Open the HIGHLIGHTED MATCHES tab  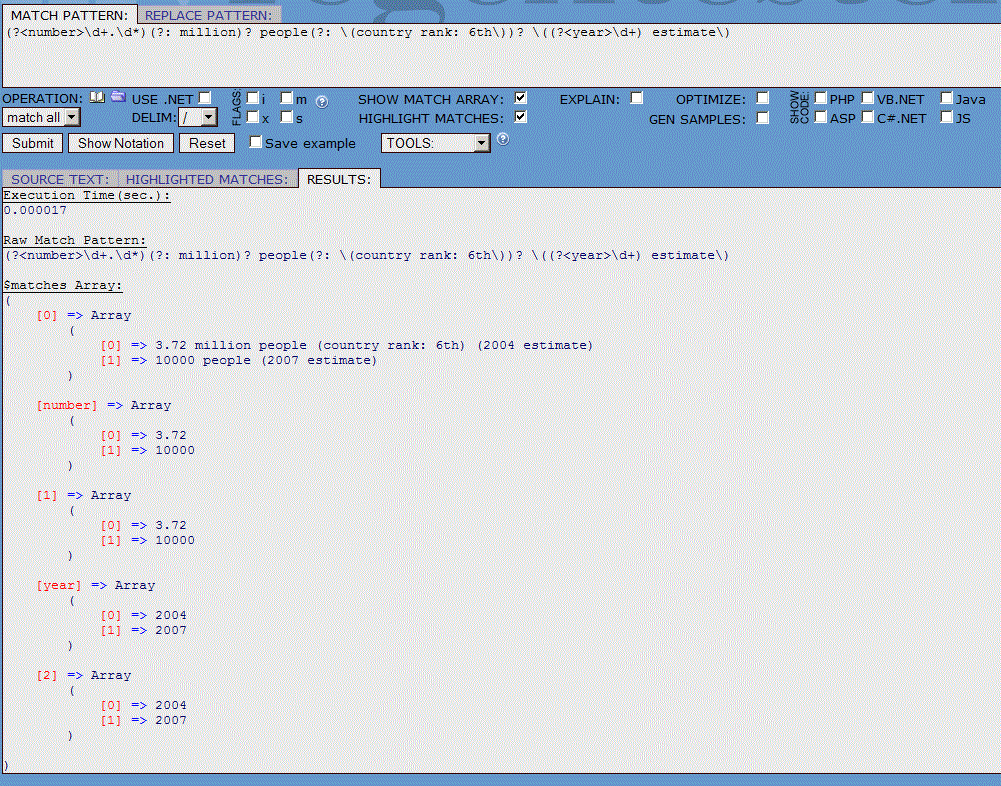tap(207, 179)
